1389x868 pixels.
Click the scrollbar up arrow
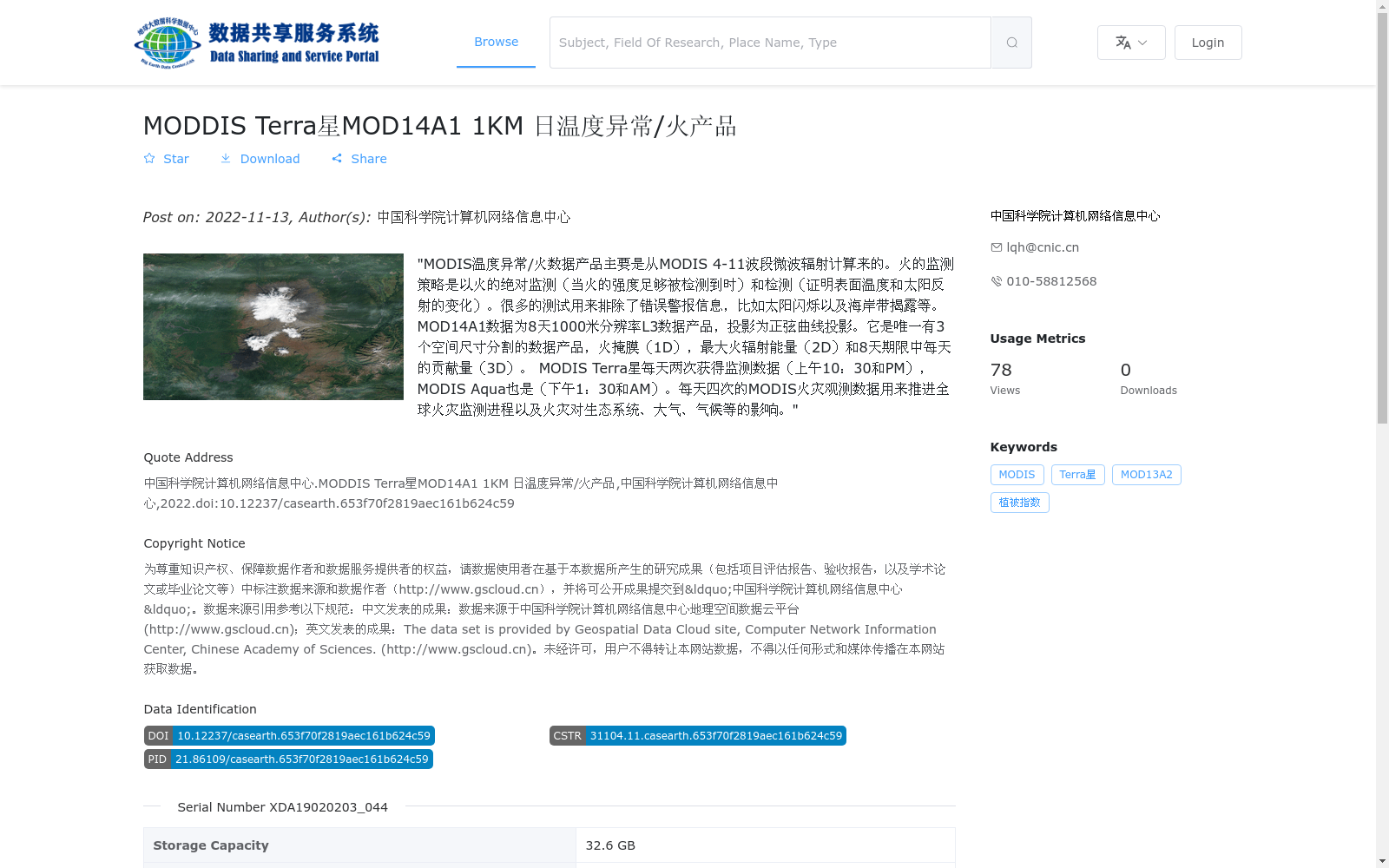1383,6
